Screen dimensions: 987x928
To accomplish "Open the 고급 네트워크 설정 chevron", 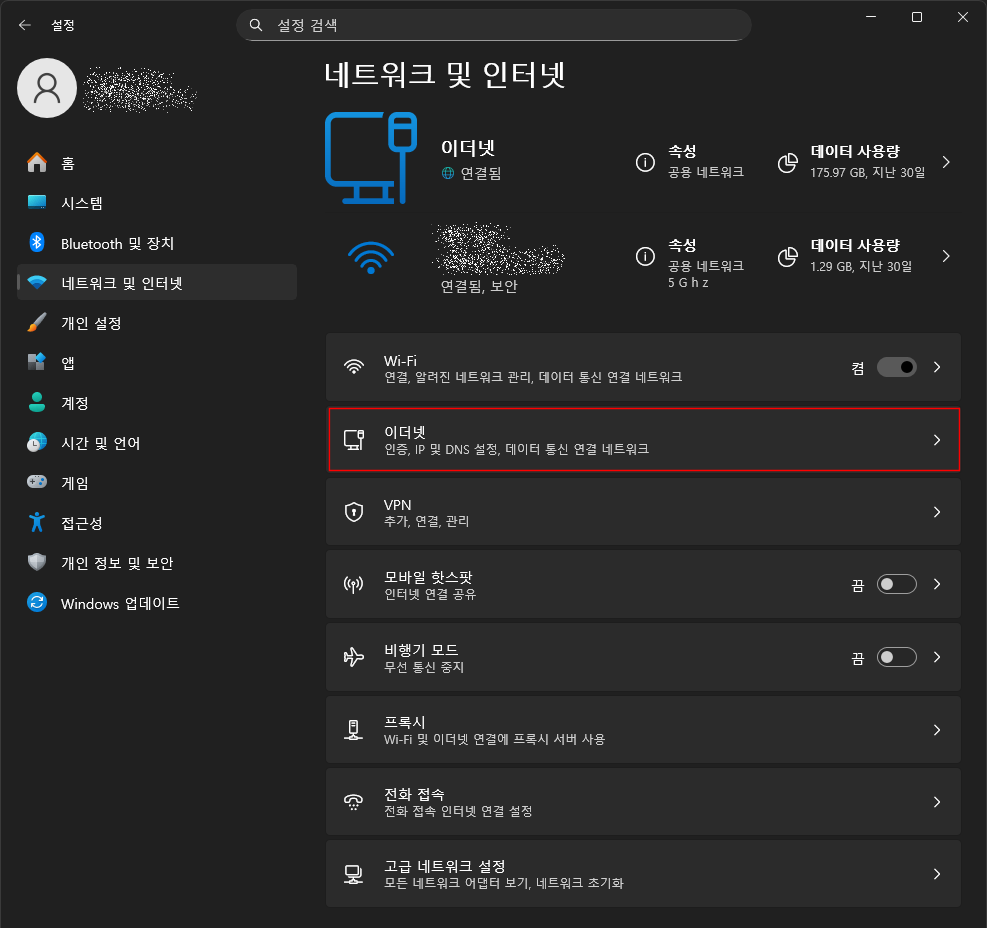I will point(937,874).
